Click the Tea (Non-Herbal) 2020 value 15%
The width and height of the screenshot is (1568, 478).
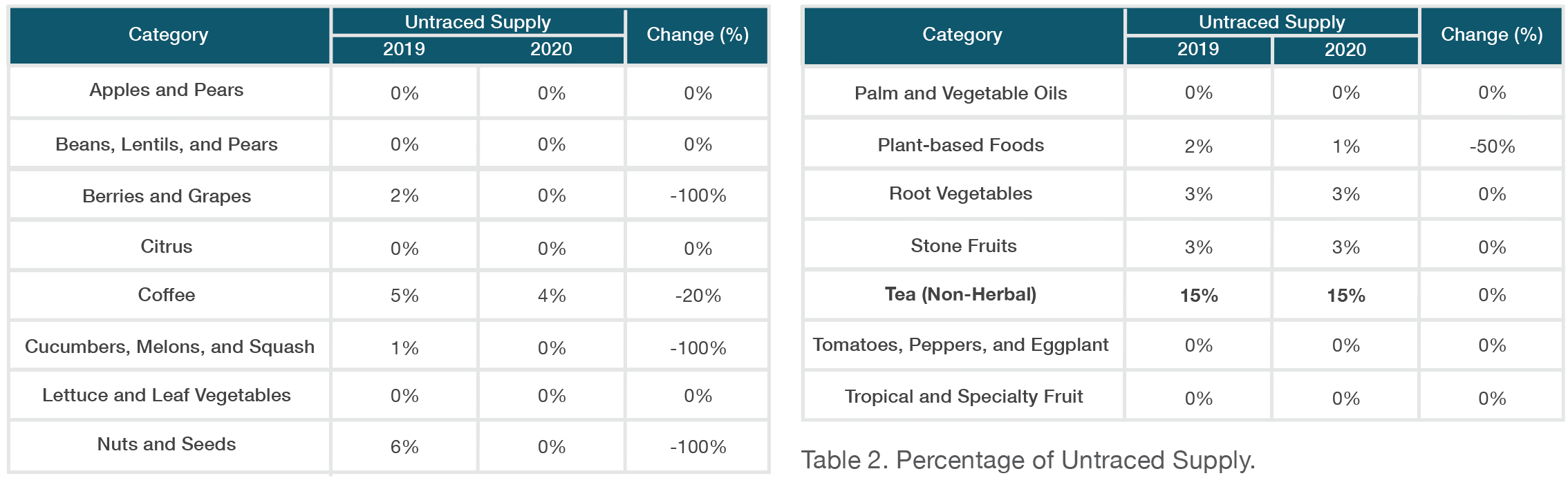pos(1345,295)
